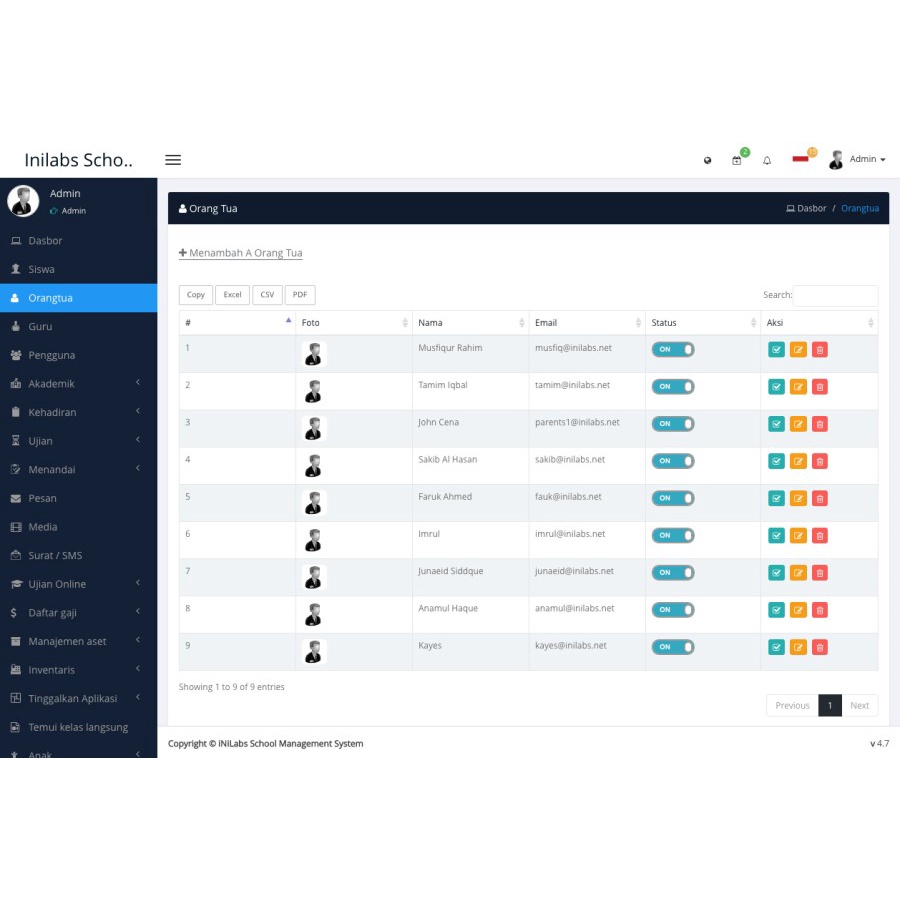This screenshot has width=900, height=900.
Task: Open the calendar icon with green badge
Action: [737, 160]
